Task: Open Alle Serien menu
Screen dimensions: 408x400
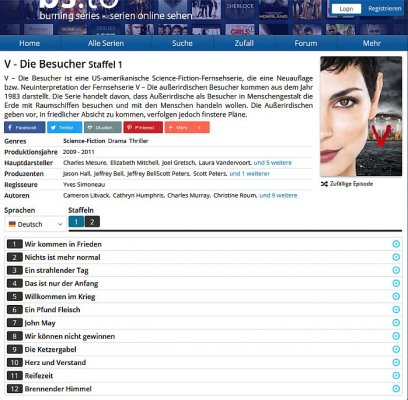Action: 106,43
